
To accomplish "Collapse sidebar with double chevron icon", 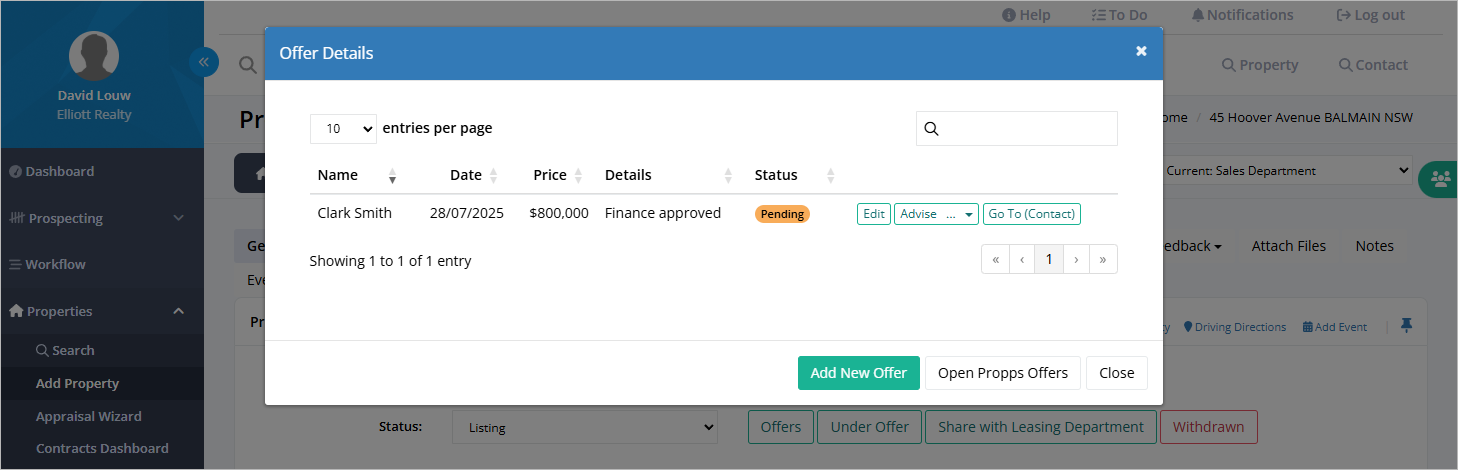I will click(x=203, y=63).
